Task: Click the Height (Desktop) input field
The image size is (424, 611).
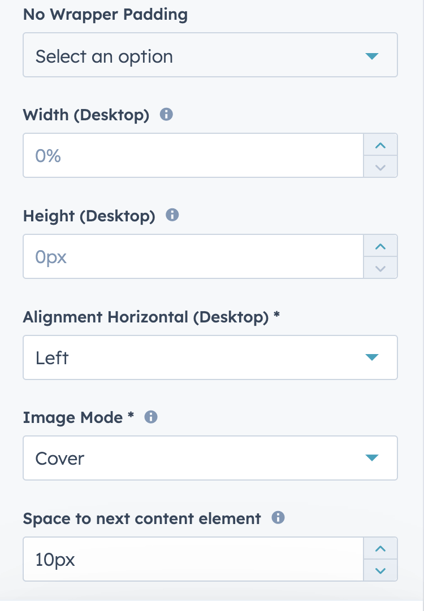Action: [193, 256]
